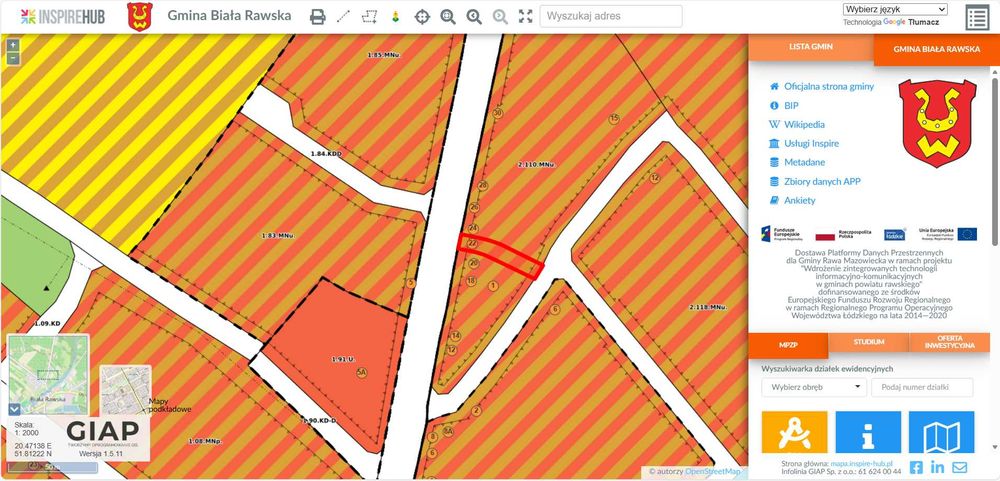Click the OpenStreetMap attribution link
Viewport: 1000px width, 481px height.
(x=712, y=471)
